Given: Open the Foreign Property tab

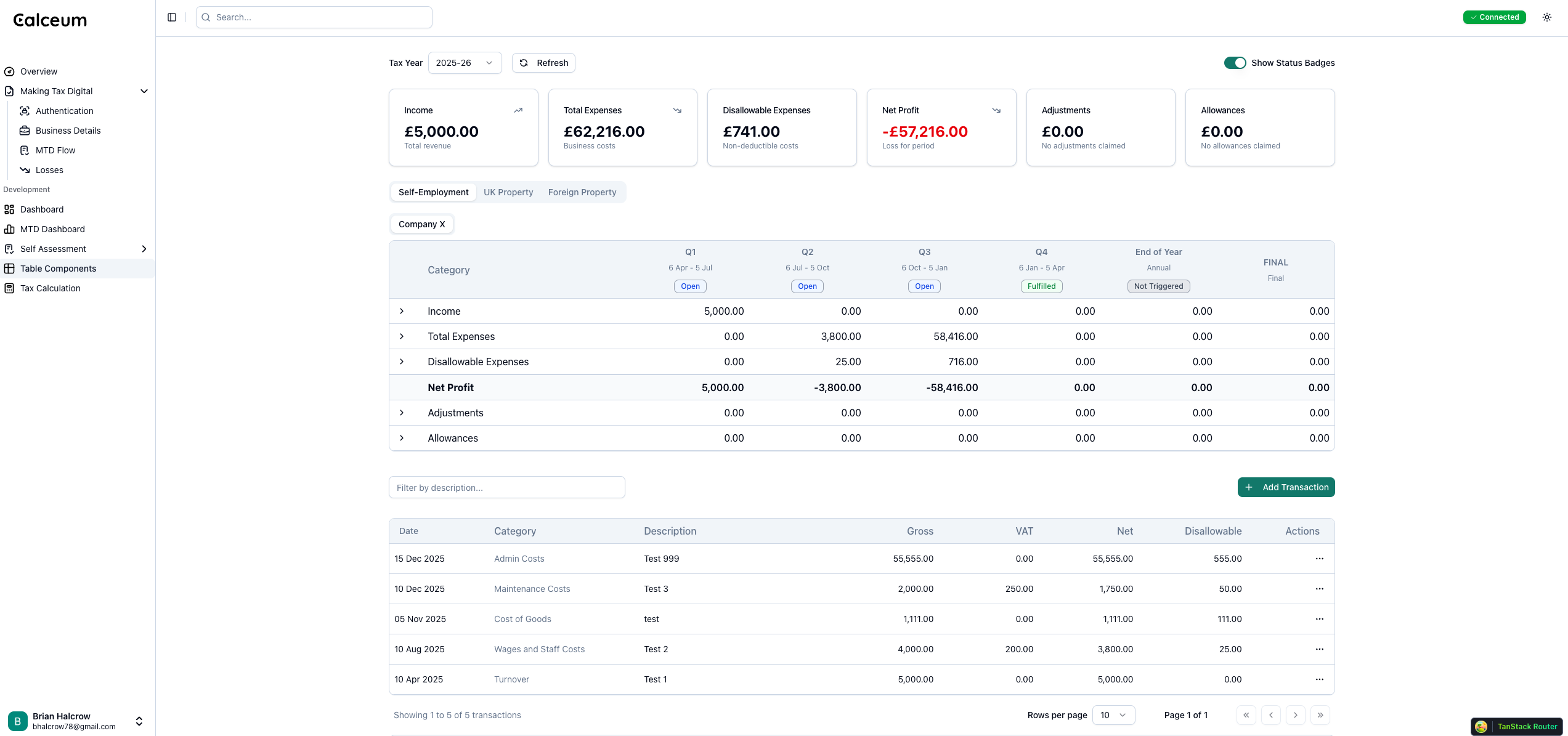Looking at the screenshot, I should 582,192.
